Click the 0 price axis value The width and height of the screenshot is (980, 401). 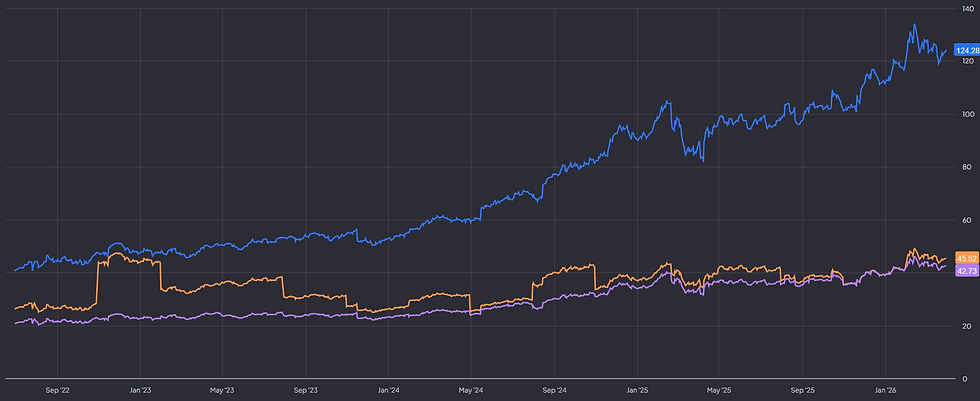point(967,379)
